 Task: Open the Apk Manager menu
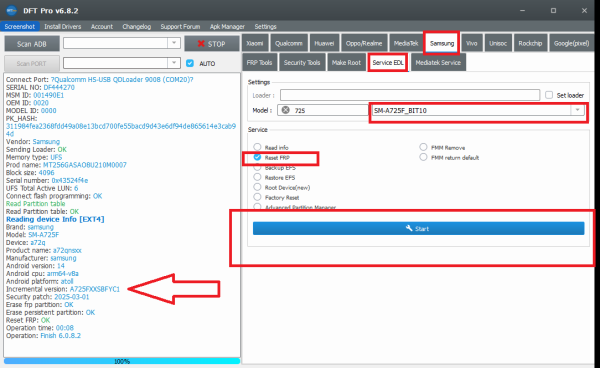click(227, 26)
